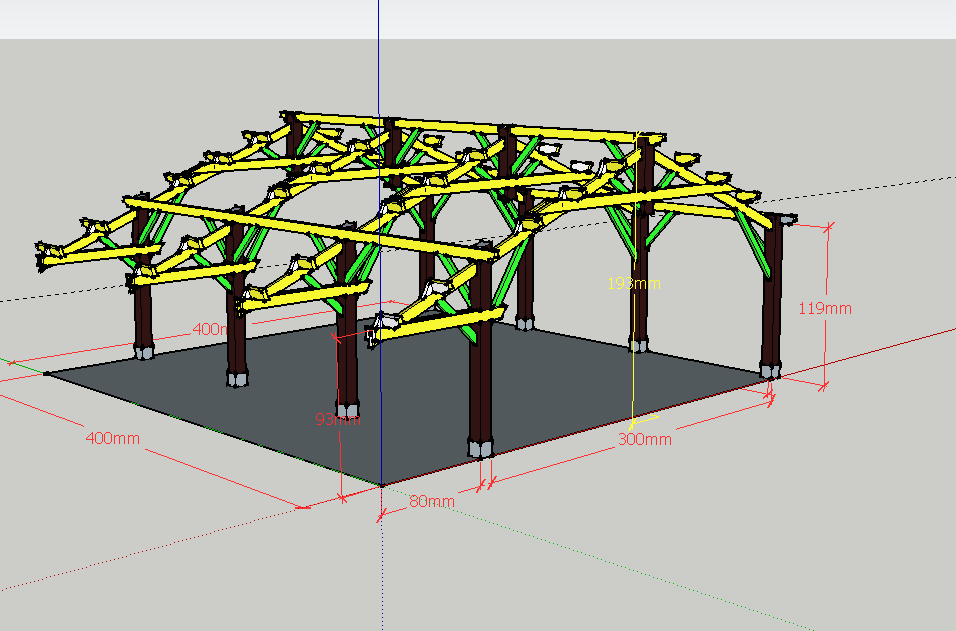Click the light blank strip at the top

click(x=600, y=18)
